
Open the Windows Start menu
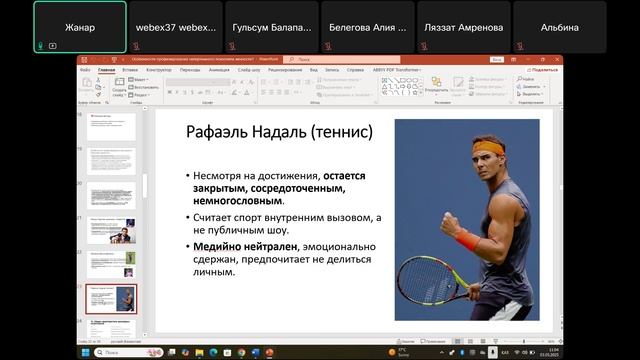pos(85,352)
